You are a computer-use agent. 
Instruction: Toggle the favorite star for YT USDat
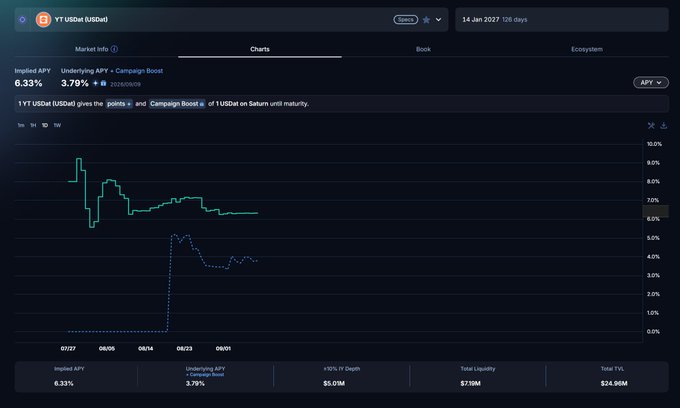point(426,20)
